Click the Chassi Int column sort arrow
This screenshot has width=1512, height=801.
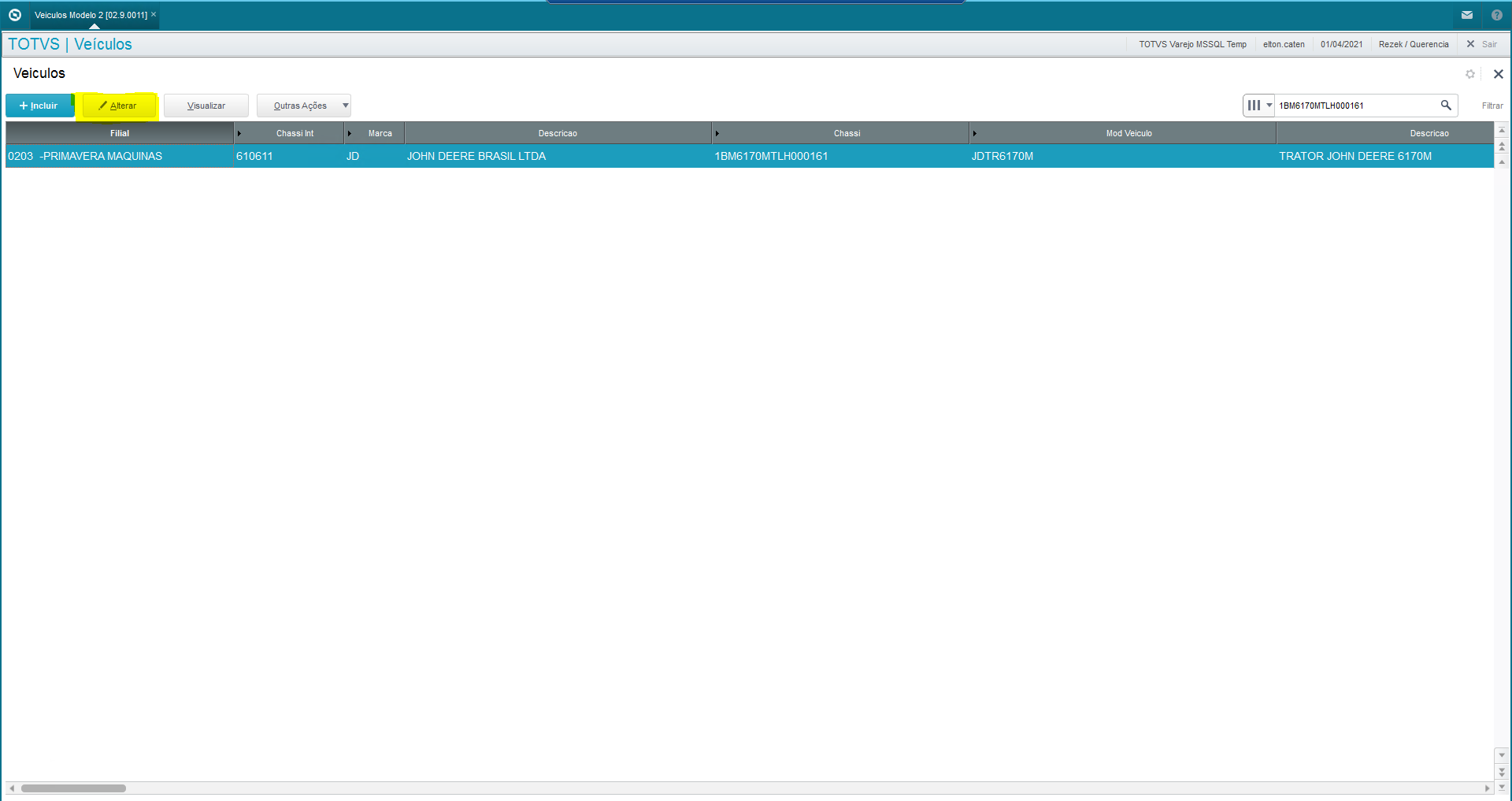(x=239, y=133)
